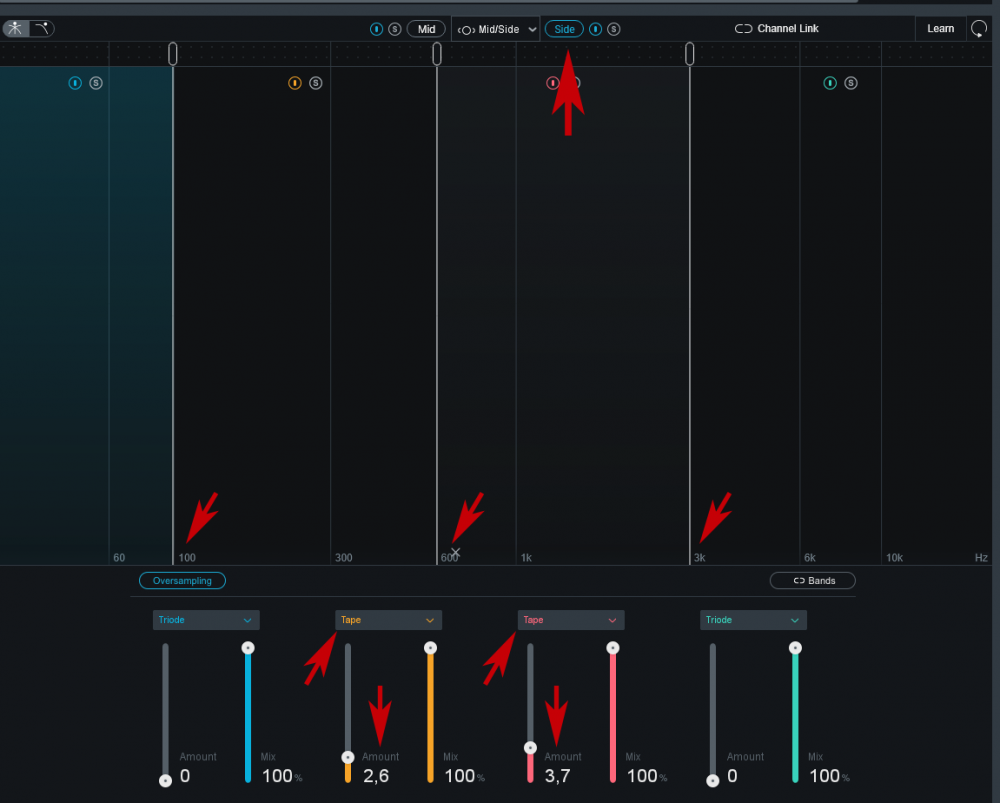This screenshot has height=803, width=1000.
Task: Click the 1k frequency label
Action: click(x=526, y=557)
